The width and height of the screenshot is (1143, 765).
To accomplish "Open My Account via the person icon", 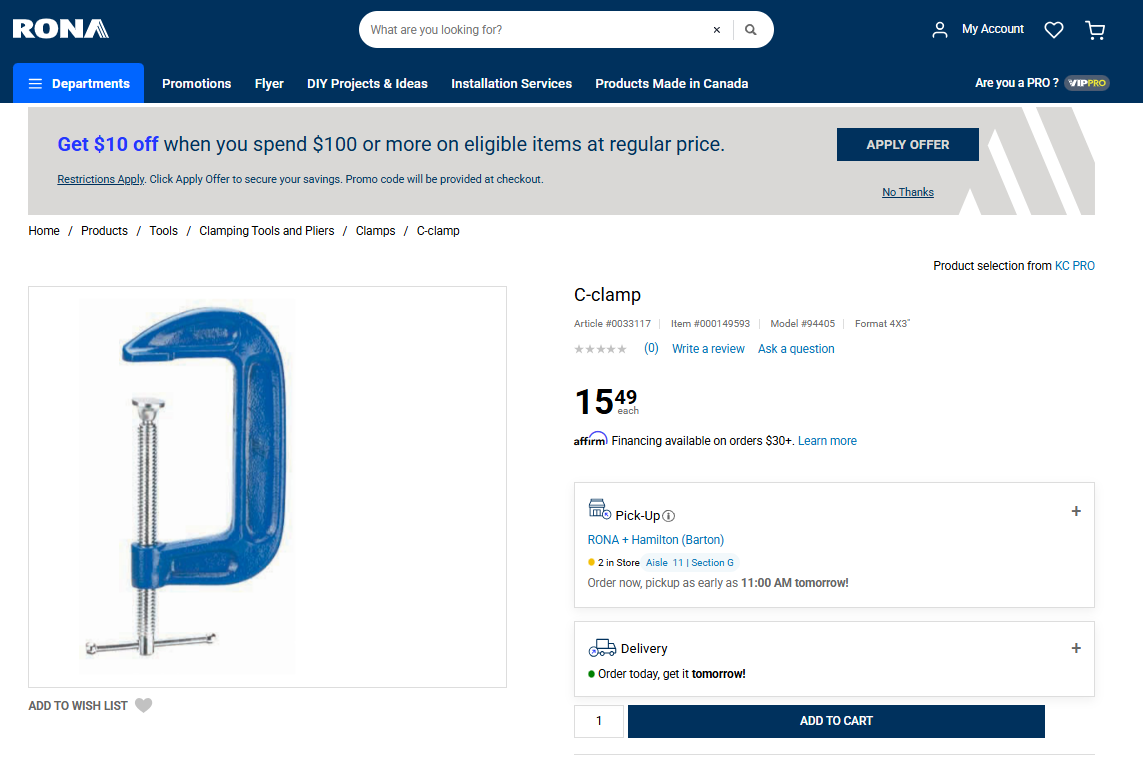I will 939,29.
